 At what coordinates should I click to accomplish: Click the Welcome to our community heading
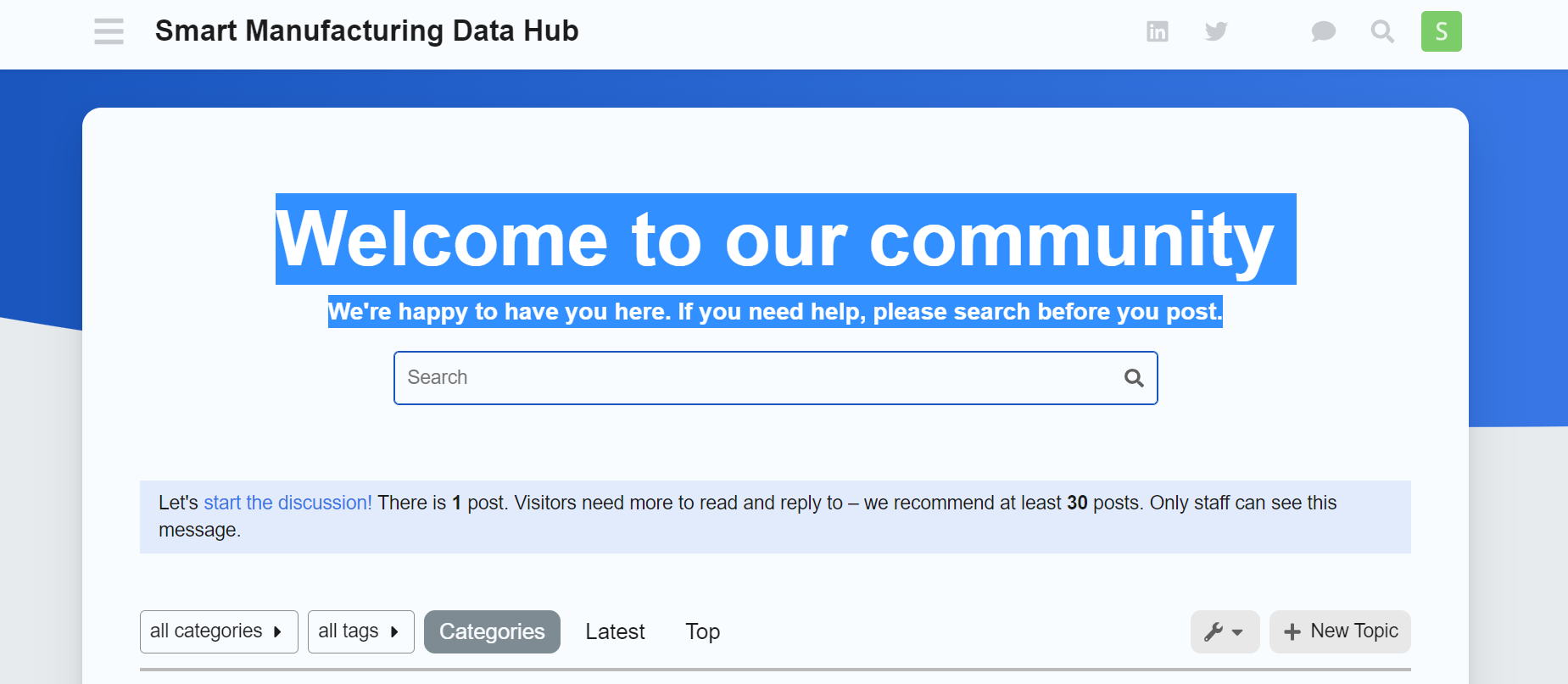coord(774,239)
